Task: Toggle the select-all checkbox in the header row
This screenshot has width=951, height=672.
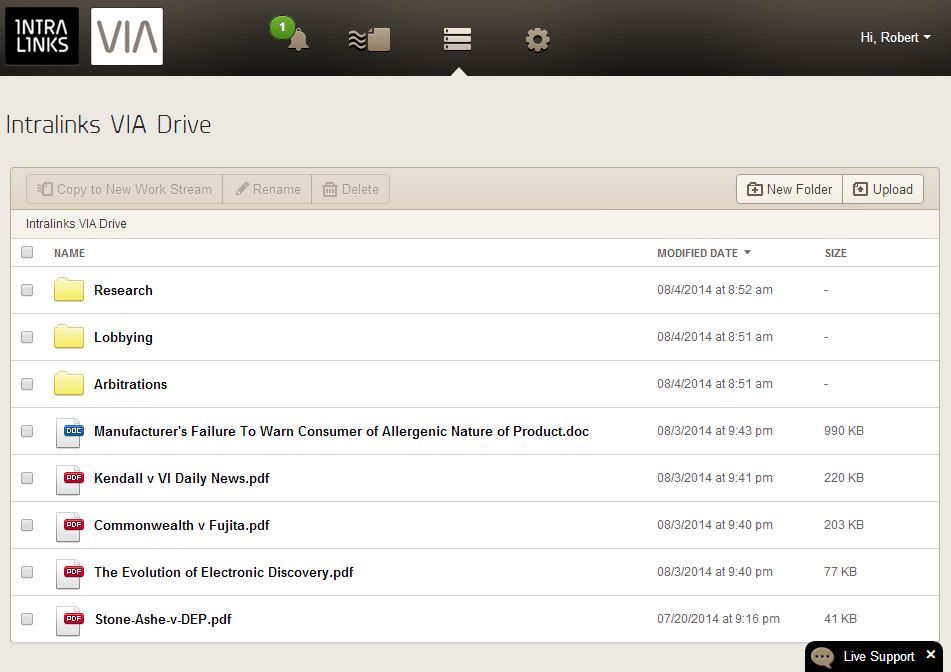Action: tap(27, 252)
